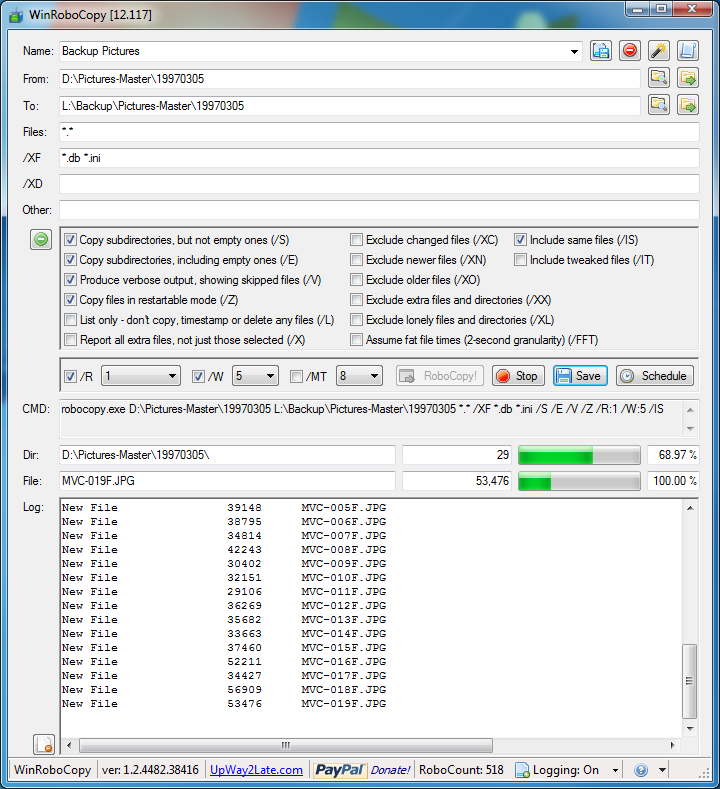Open the Logging: On dropdown arrow
Viewport: 720px width, 789px height.
(x=615, y=770)
